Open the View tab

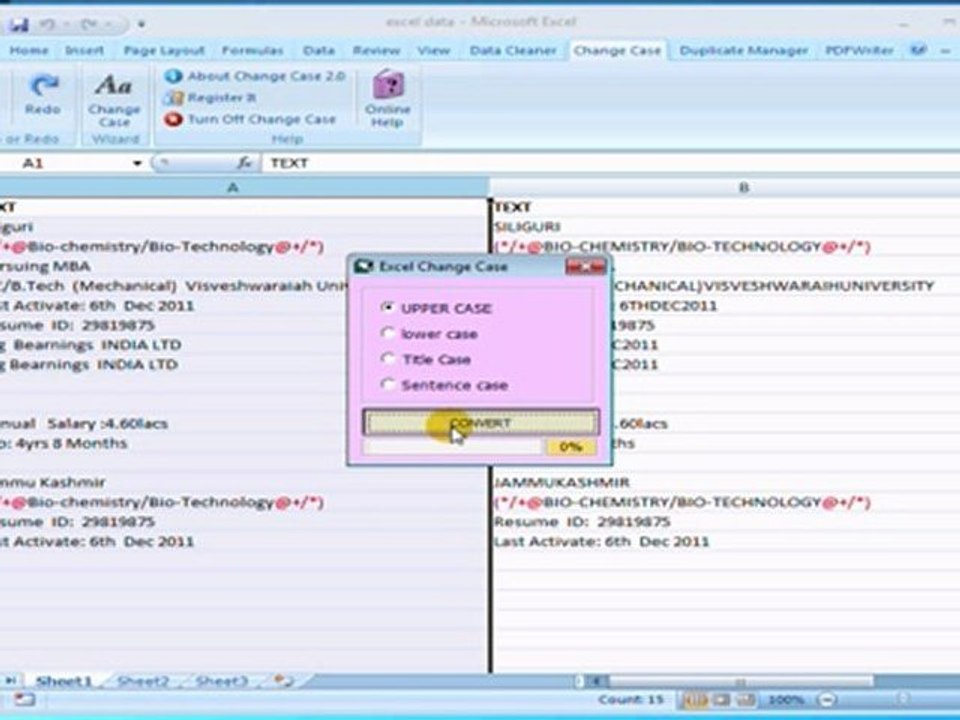tap(434, 50)
